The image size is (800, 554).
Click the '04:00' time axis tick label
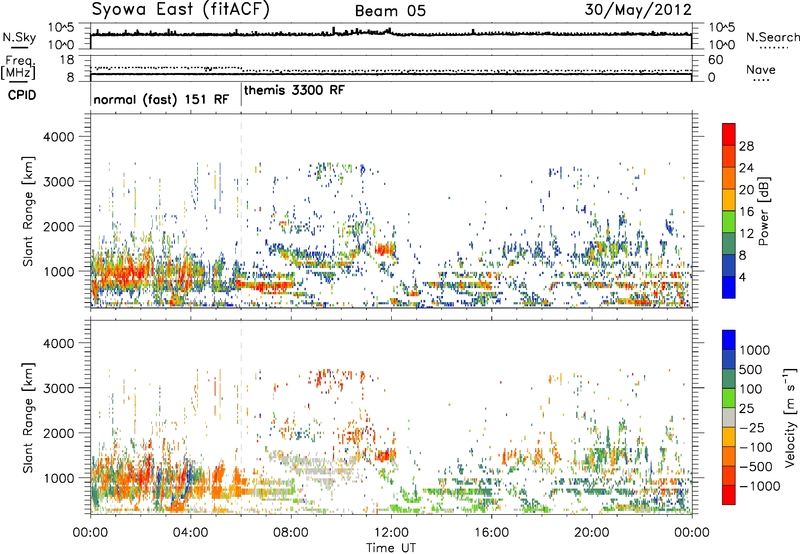click(x=190, y=533)
